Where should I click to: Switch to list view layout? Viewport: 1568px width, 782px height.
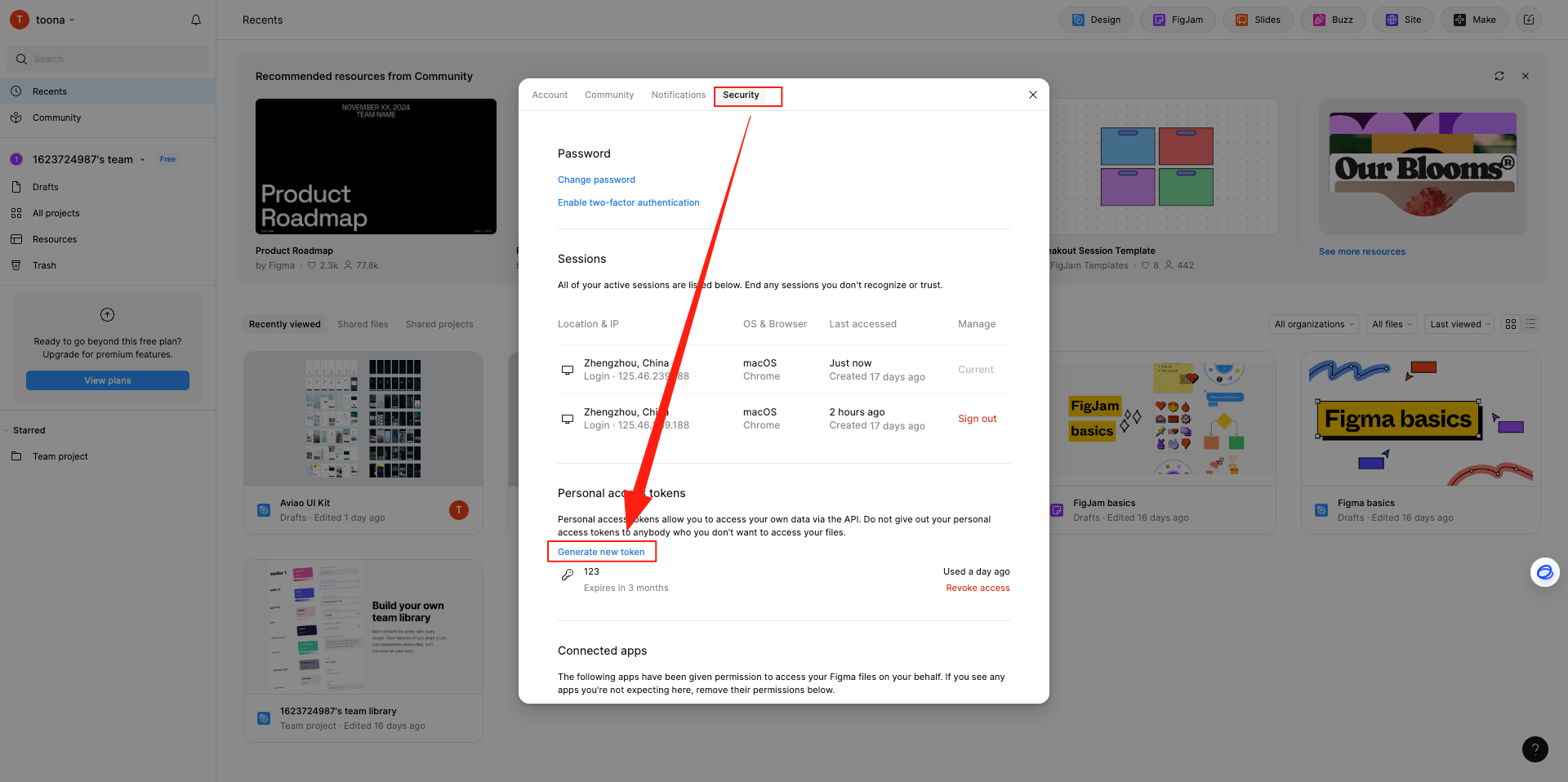[1530, 324]
